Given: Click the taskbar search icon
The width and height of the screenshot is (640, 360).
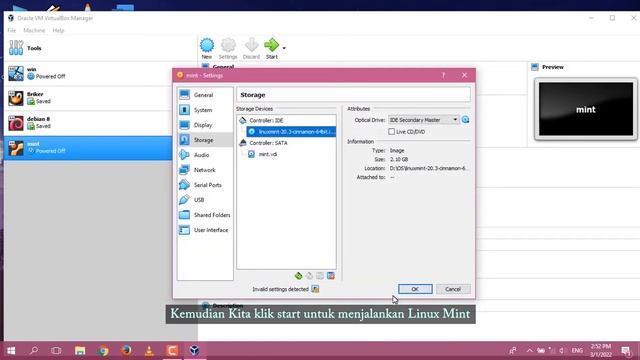Looking at the screenshot, I should [x=34, y=351].
